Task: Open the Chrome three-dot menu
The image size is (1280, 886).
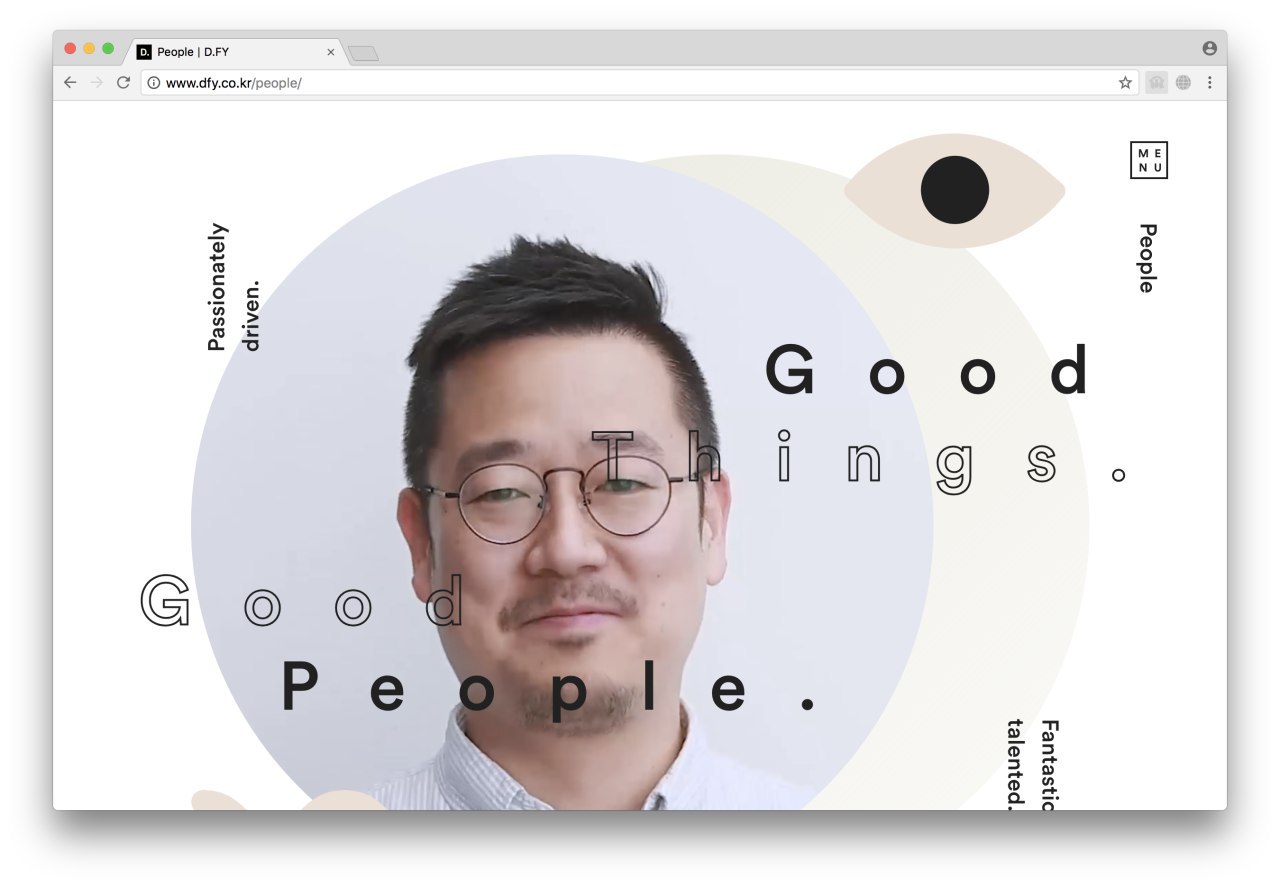Action: click(x=1210, y=83)
